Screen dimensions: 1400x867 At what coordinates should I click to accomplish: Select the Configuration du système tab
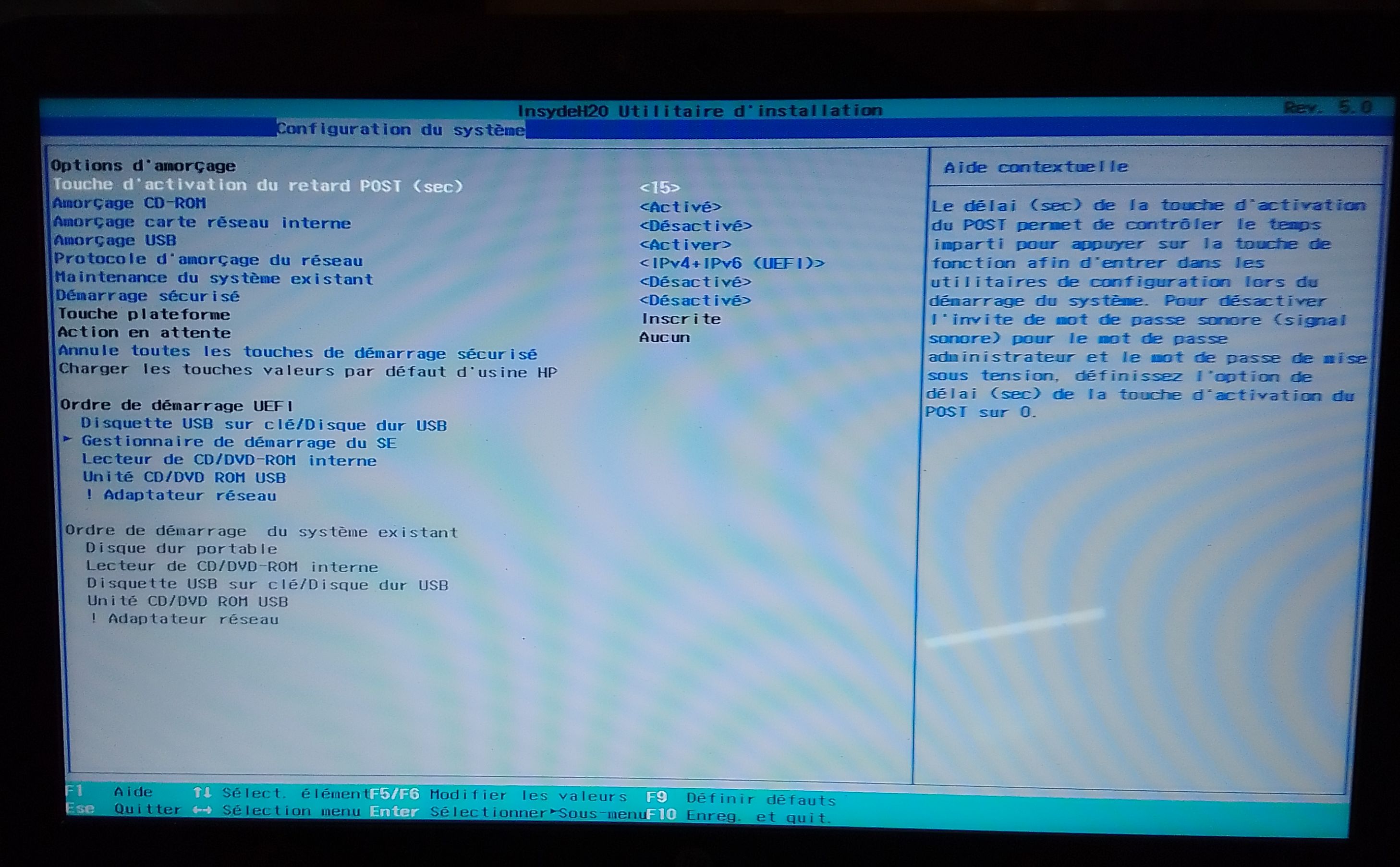click(x=401, y=129)
